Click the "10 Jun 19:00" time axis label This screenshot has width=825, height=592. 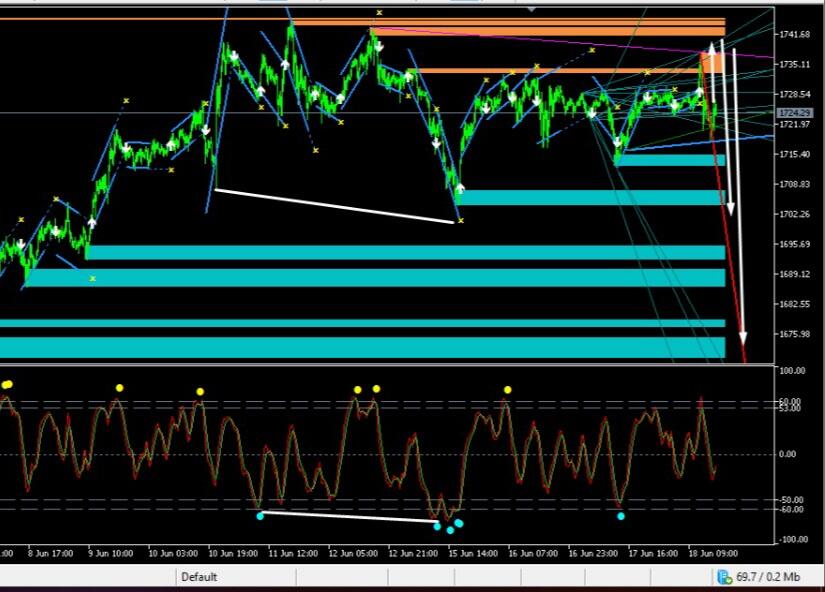point(233,554)
